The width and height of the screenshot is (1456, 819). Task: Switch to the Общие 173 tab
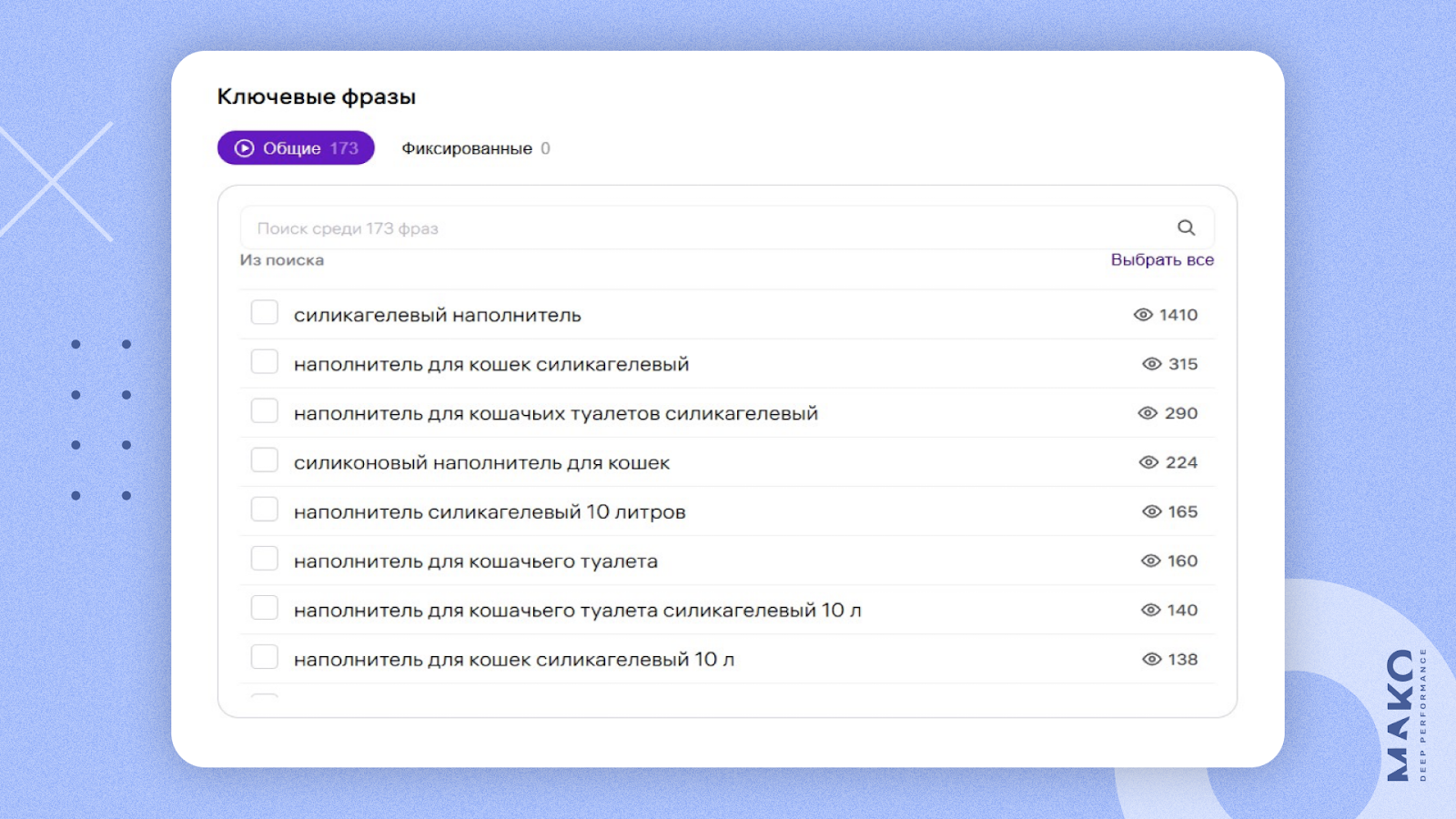point(296,148)
